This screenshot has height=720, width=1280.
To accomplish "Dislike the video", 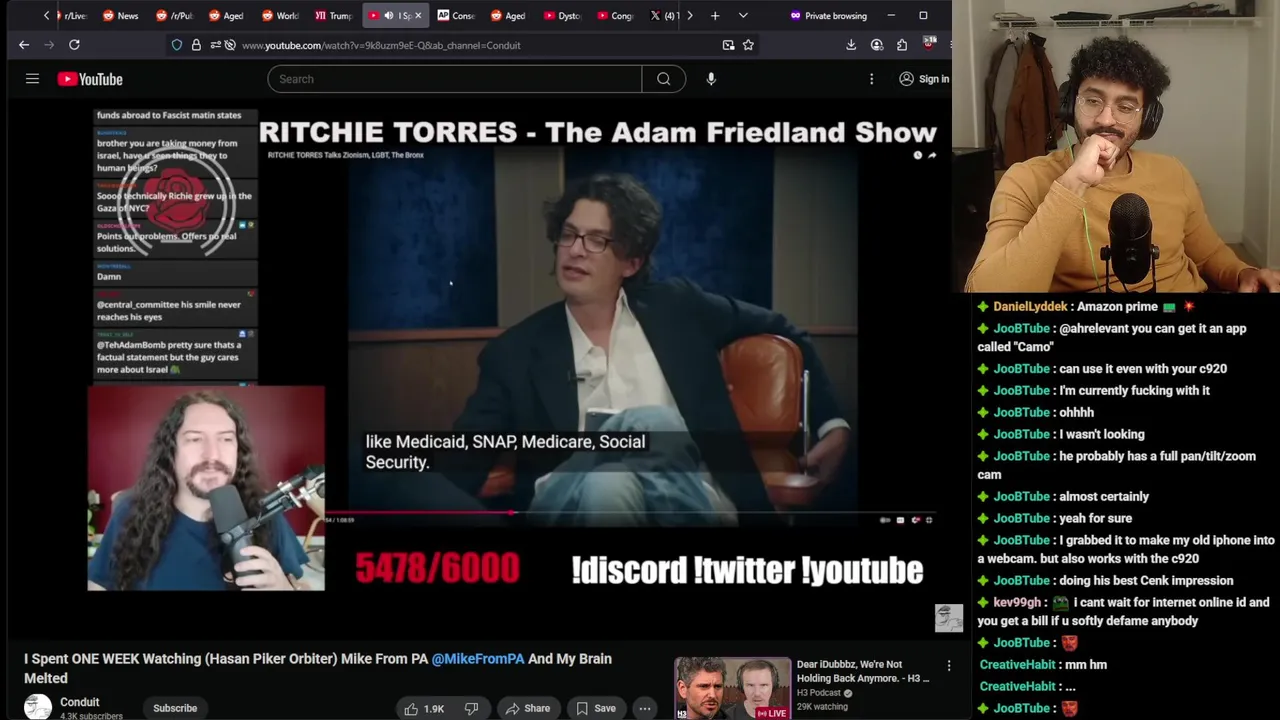I will tap(471, 708).
